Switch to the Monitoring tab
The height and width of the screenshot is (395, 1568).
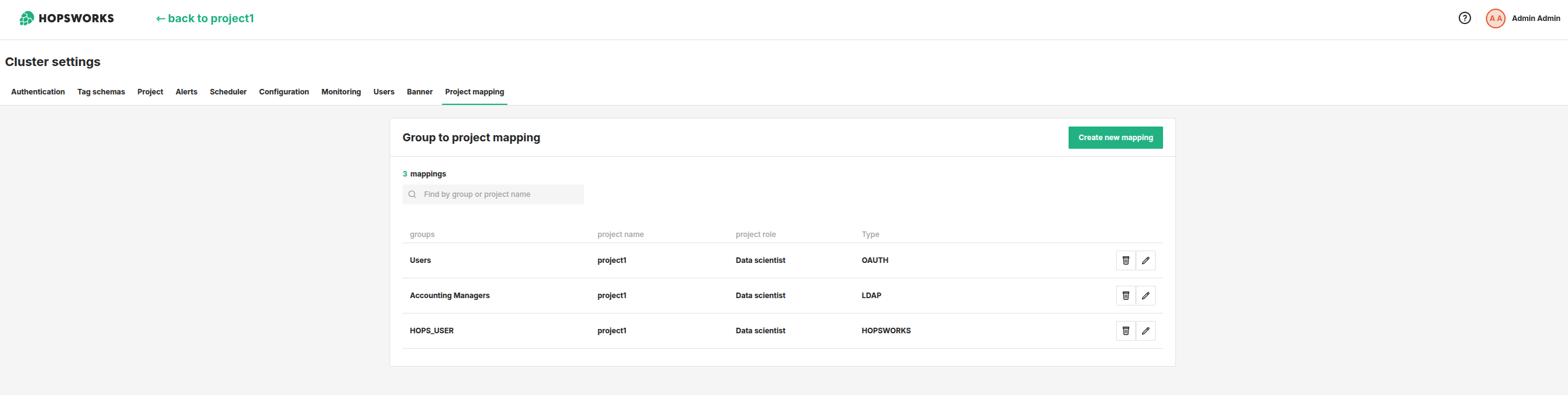pyautogui.click(x=341, y=92)
